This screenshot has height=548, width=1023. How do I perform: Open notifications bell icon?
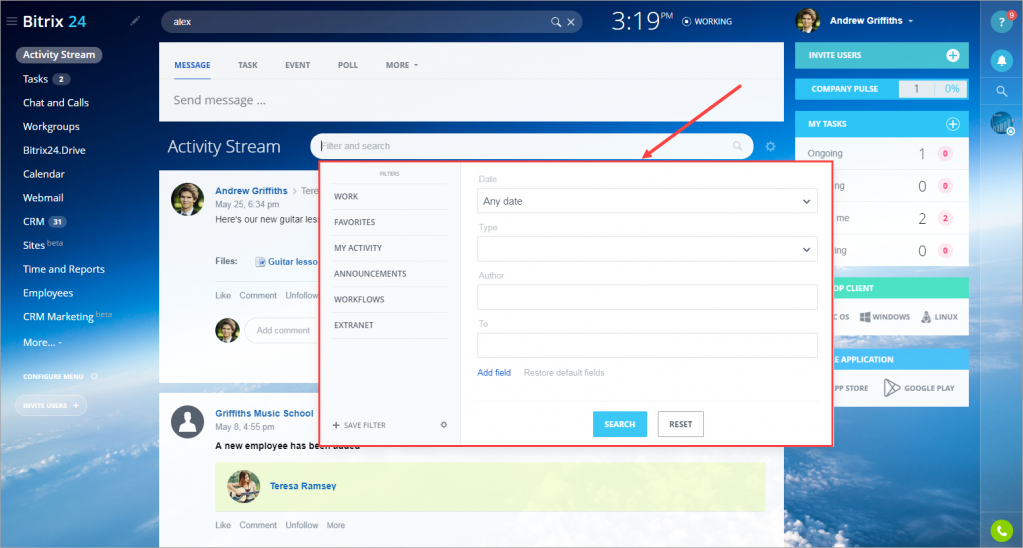(x=1001, y=61)
